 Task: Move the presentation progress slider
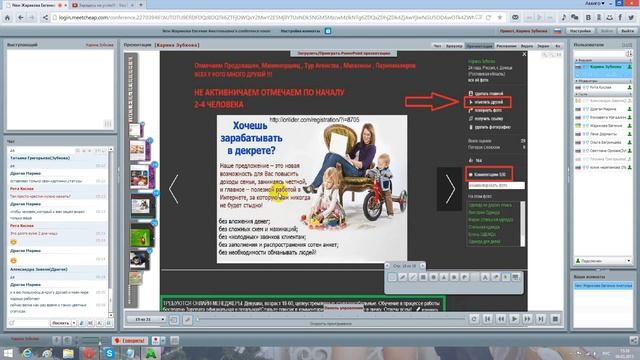click(x=197, y=319)
